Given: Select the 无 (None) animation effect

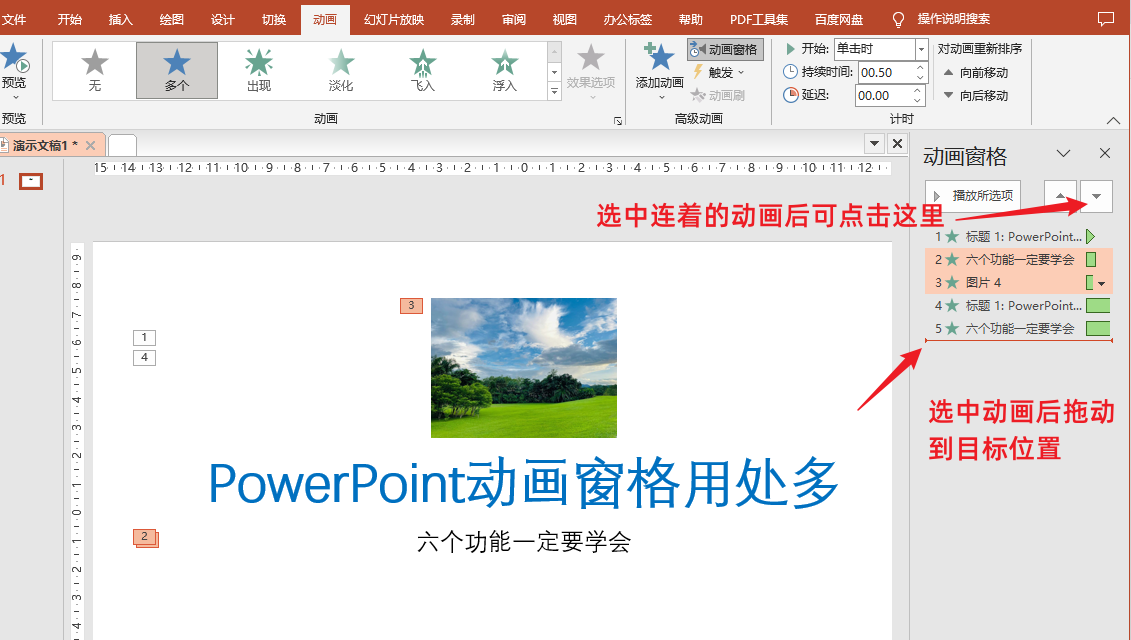Looking at the screenshot, I should [x=94, y=70].
